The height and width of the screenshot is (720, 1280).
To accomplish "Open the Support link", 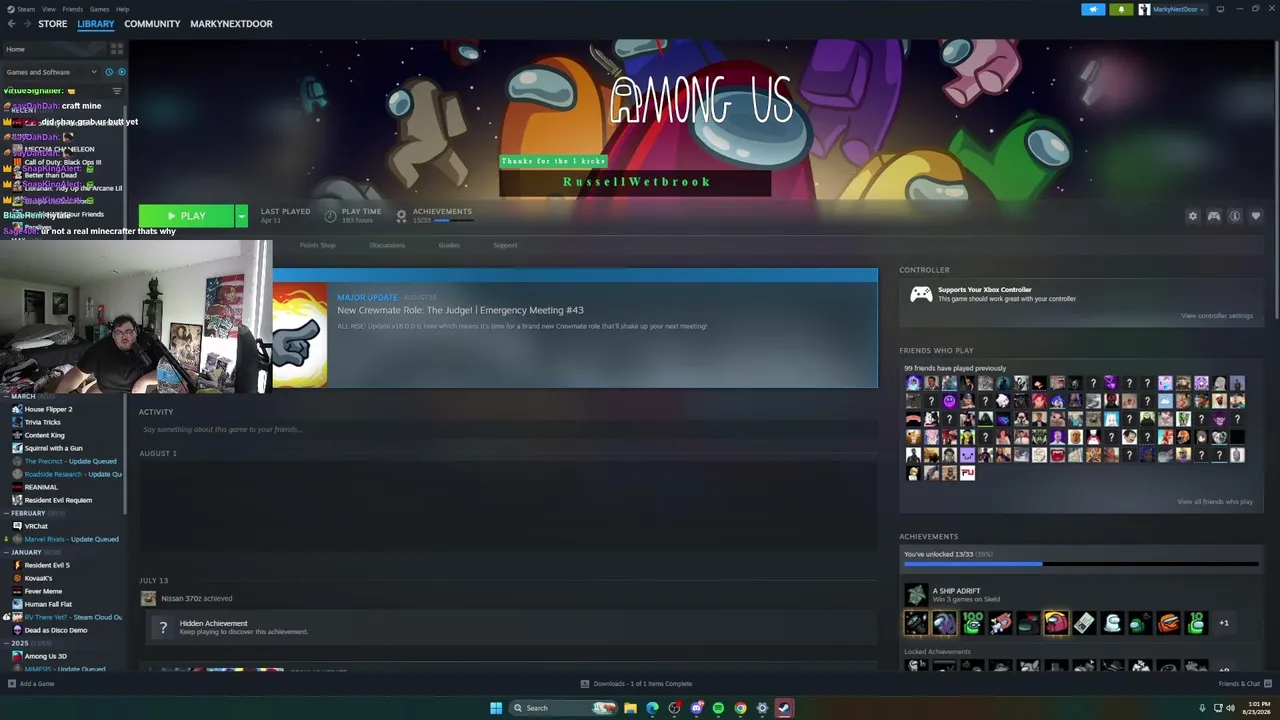I will click(505, 245).
